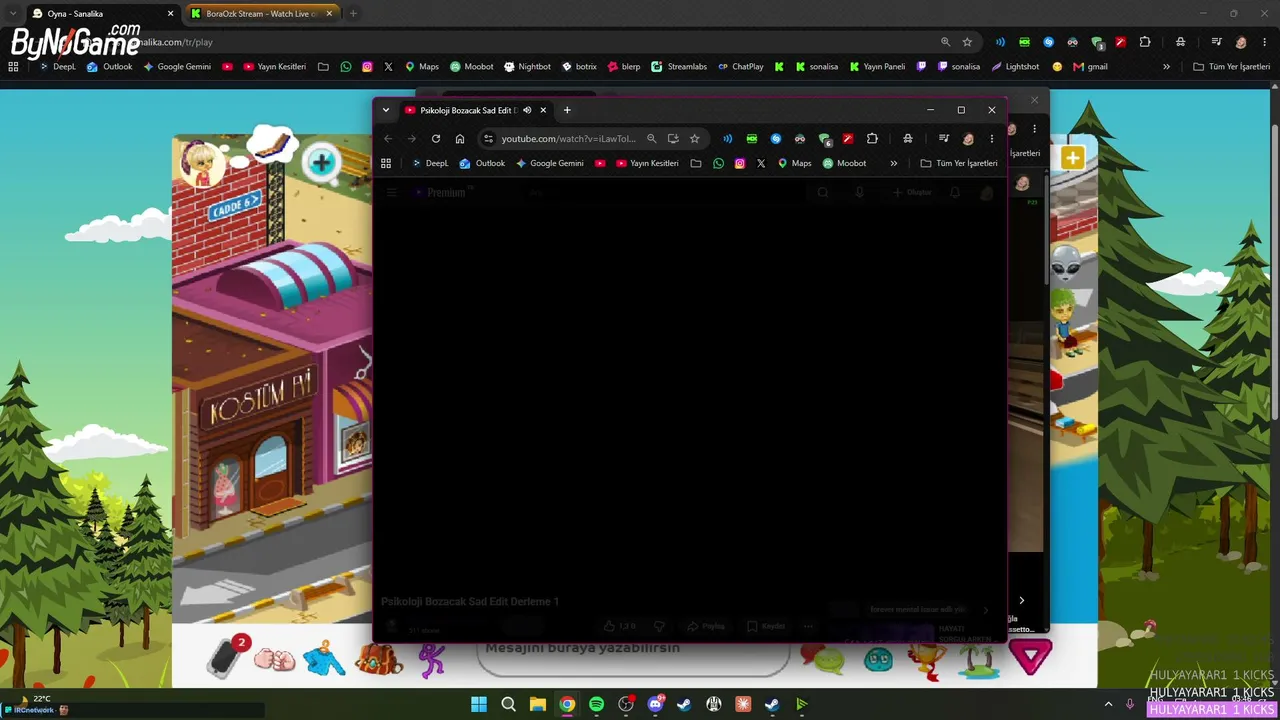Open WhatsApp bookmark in the YouTube window
This screenshot has width=1280, height=720.
(x=718, y=163)
